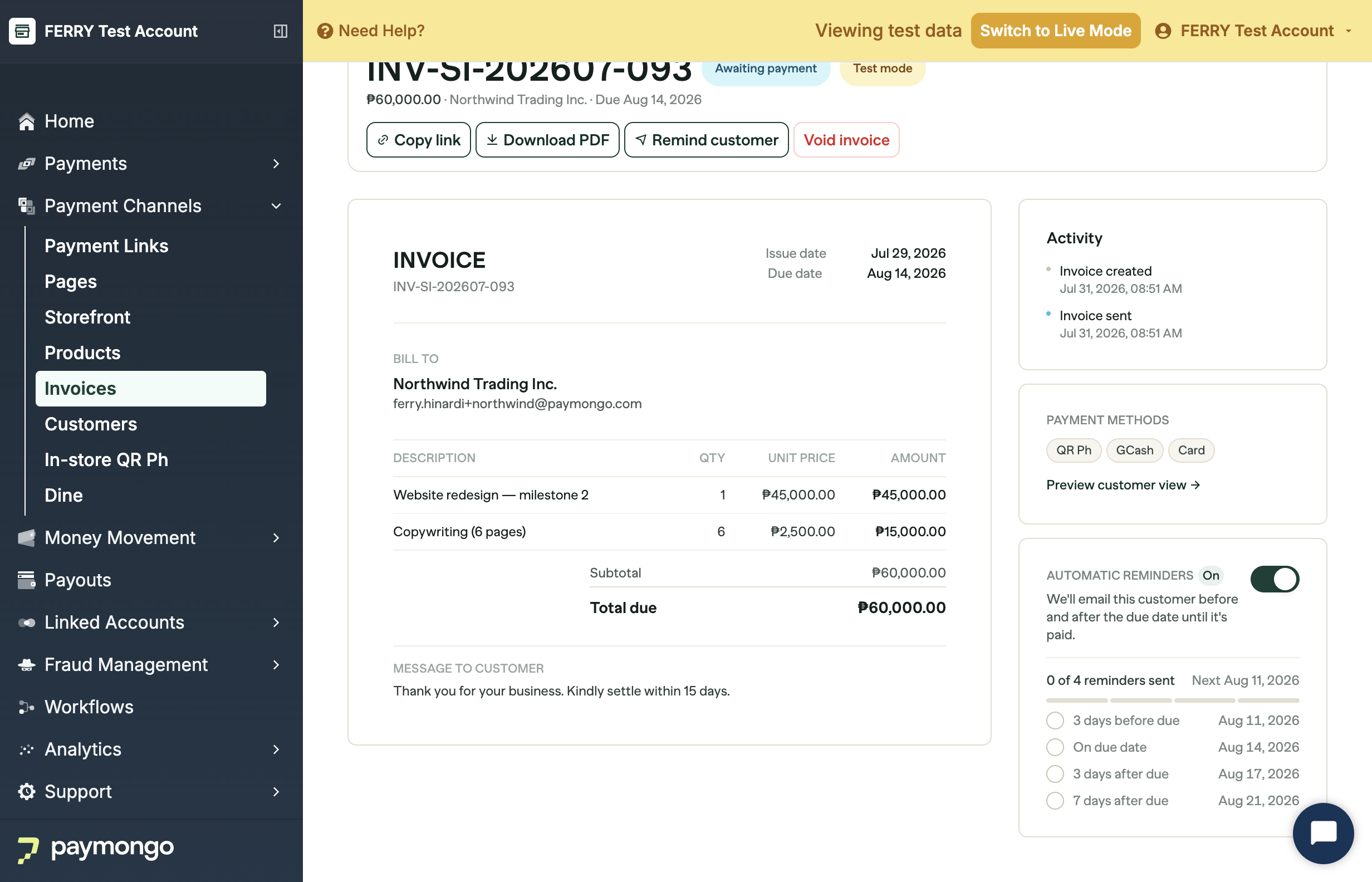Expand the Linked Accounts chevron
The width and height of the screenshot is (1372, 882).
[x=276, y=623]
